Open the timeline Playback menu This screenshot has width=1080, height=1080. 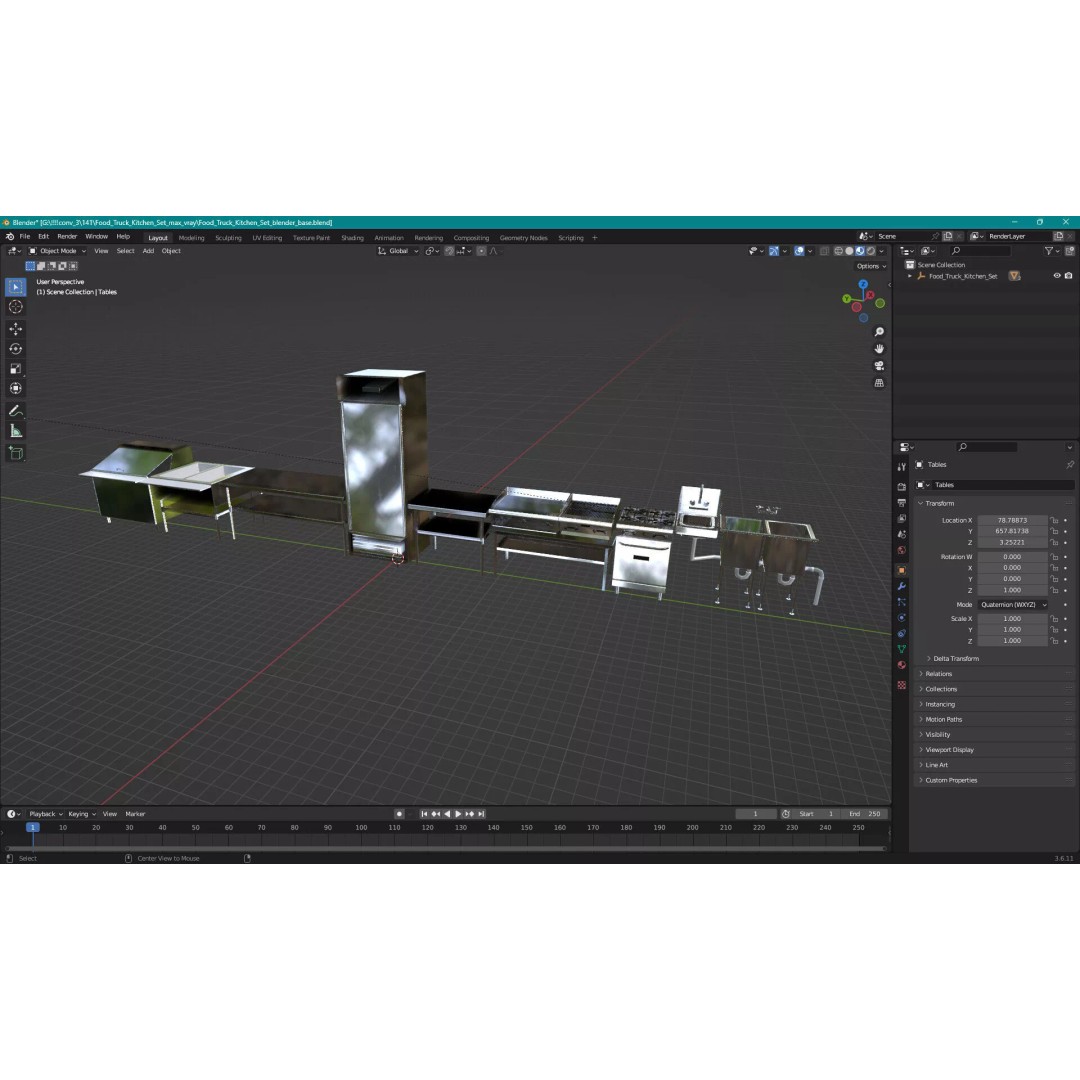pos(45,814)
